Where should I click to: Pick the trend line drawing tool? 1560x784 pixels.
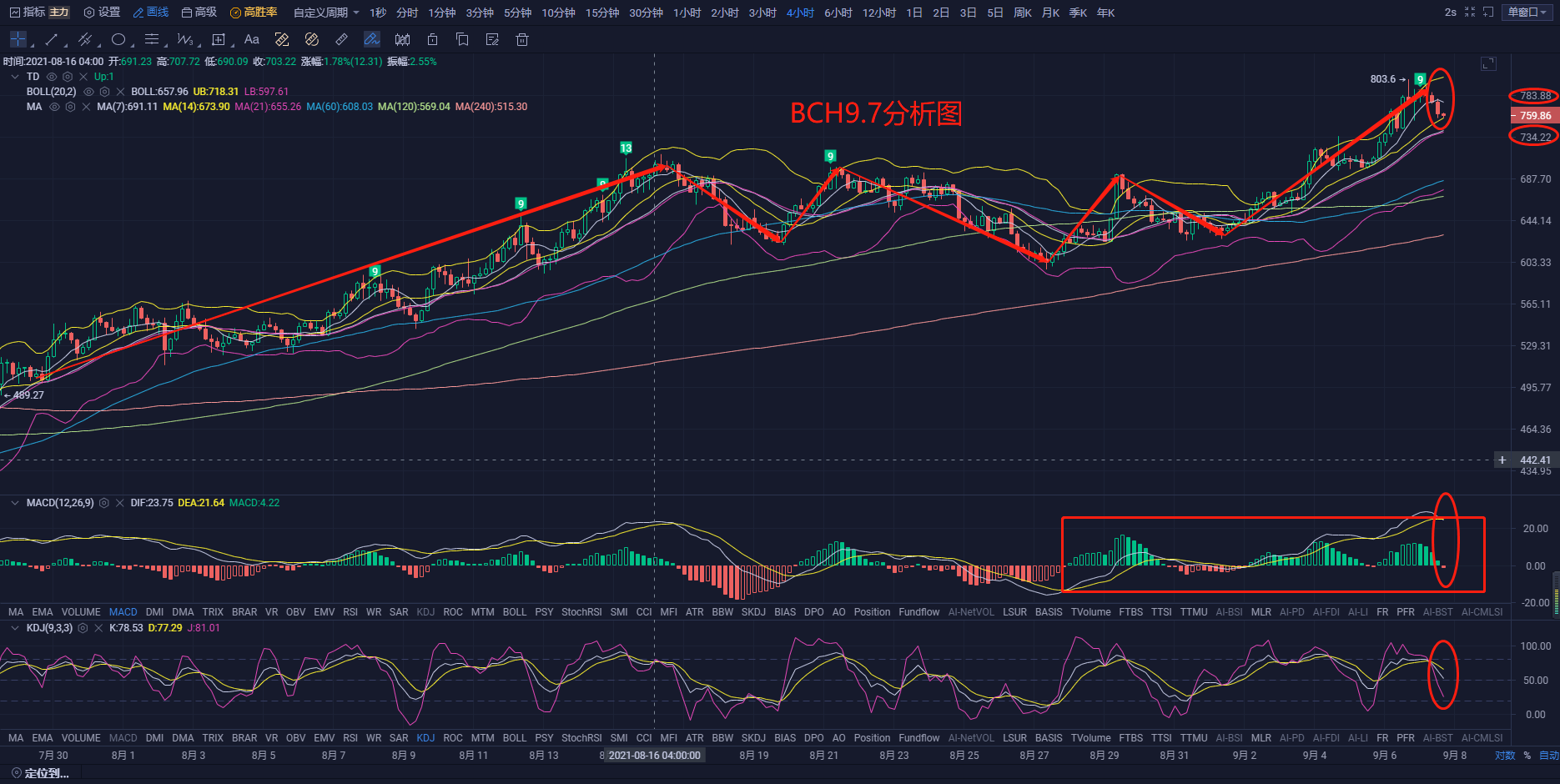(x=51, y=39)
